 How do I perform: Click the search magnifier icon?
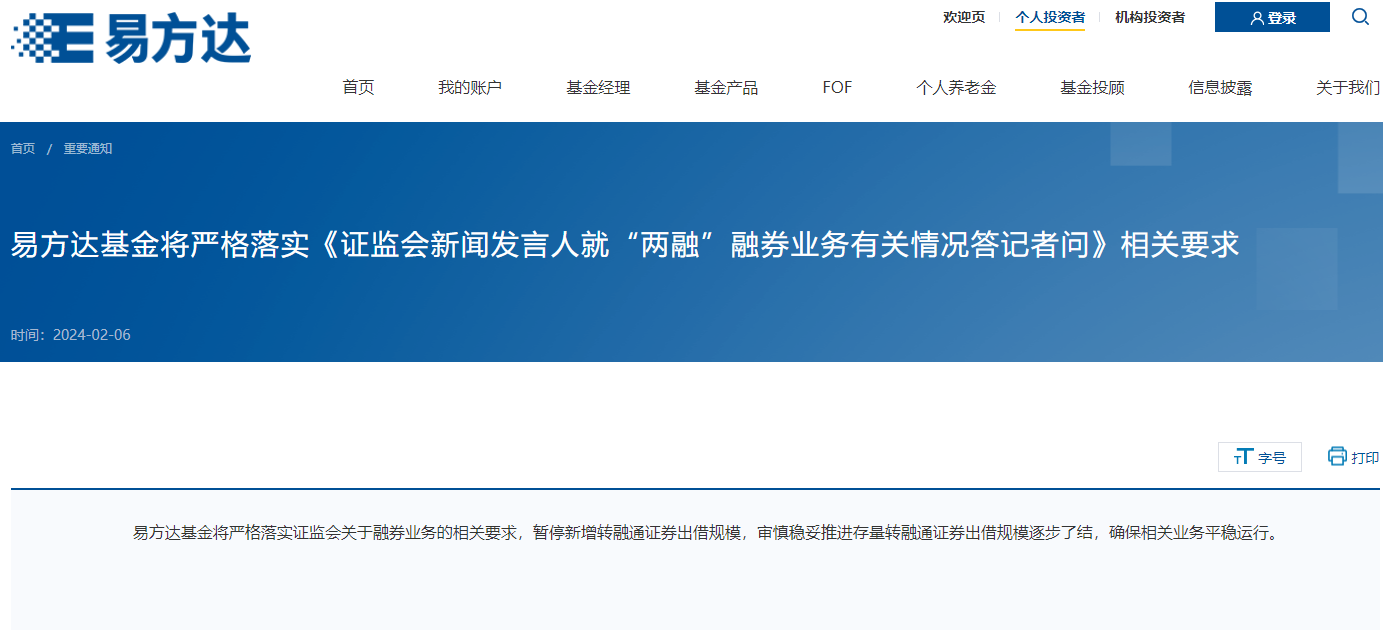[x=1360, y=17]
